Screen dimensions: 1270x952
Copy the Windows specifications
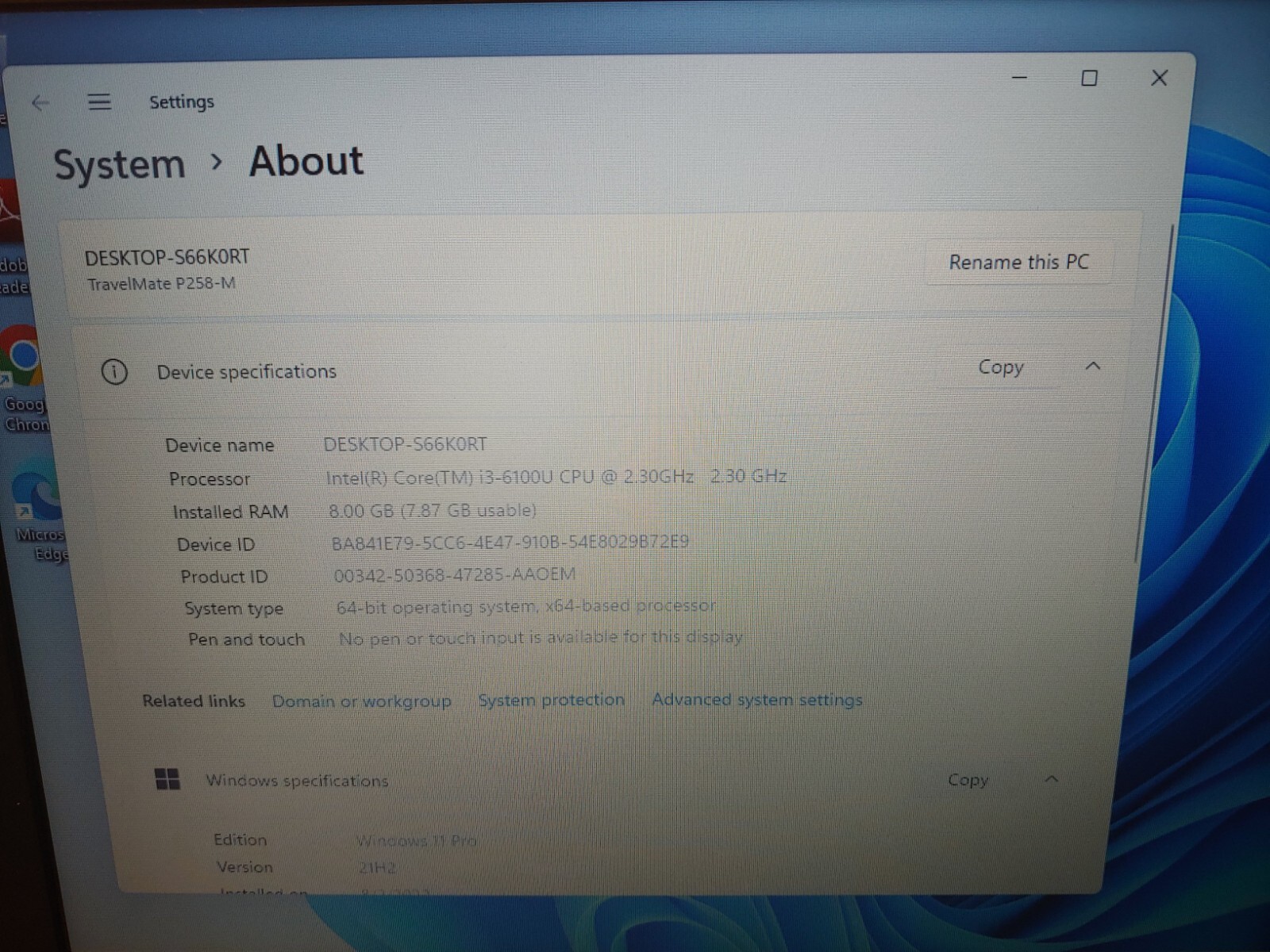point(968,780)
